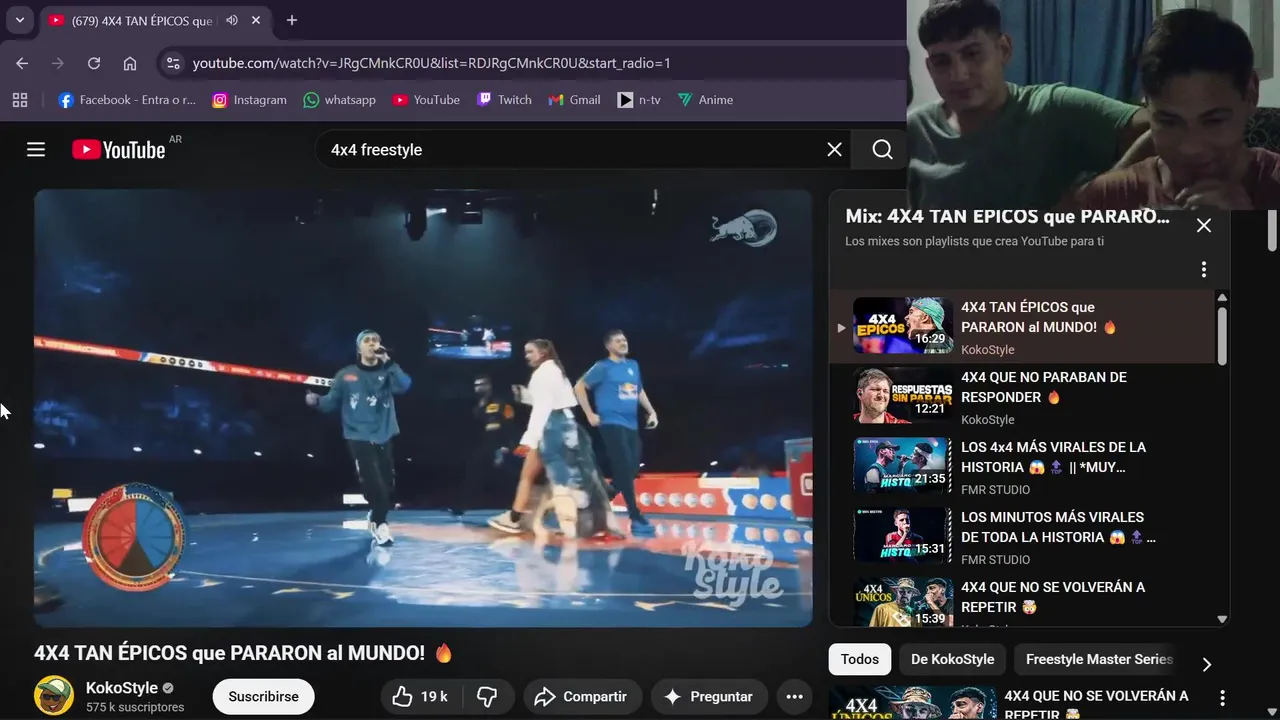Viewport: 1280px width, 720px height.
Task: Open a new browser tab
Action: pyautogui.click(x=292, y=20)
